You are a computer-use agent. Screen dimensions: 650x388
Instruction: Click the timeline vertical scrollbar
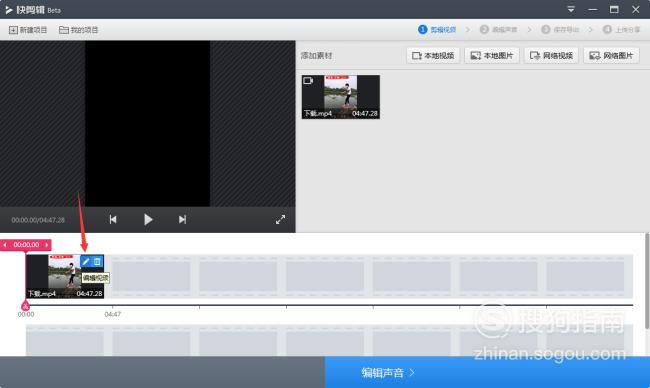click(x=647, y=282)
